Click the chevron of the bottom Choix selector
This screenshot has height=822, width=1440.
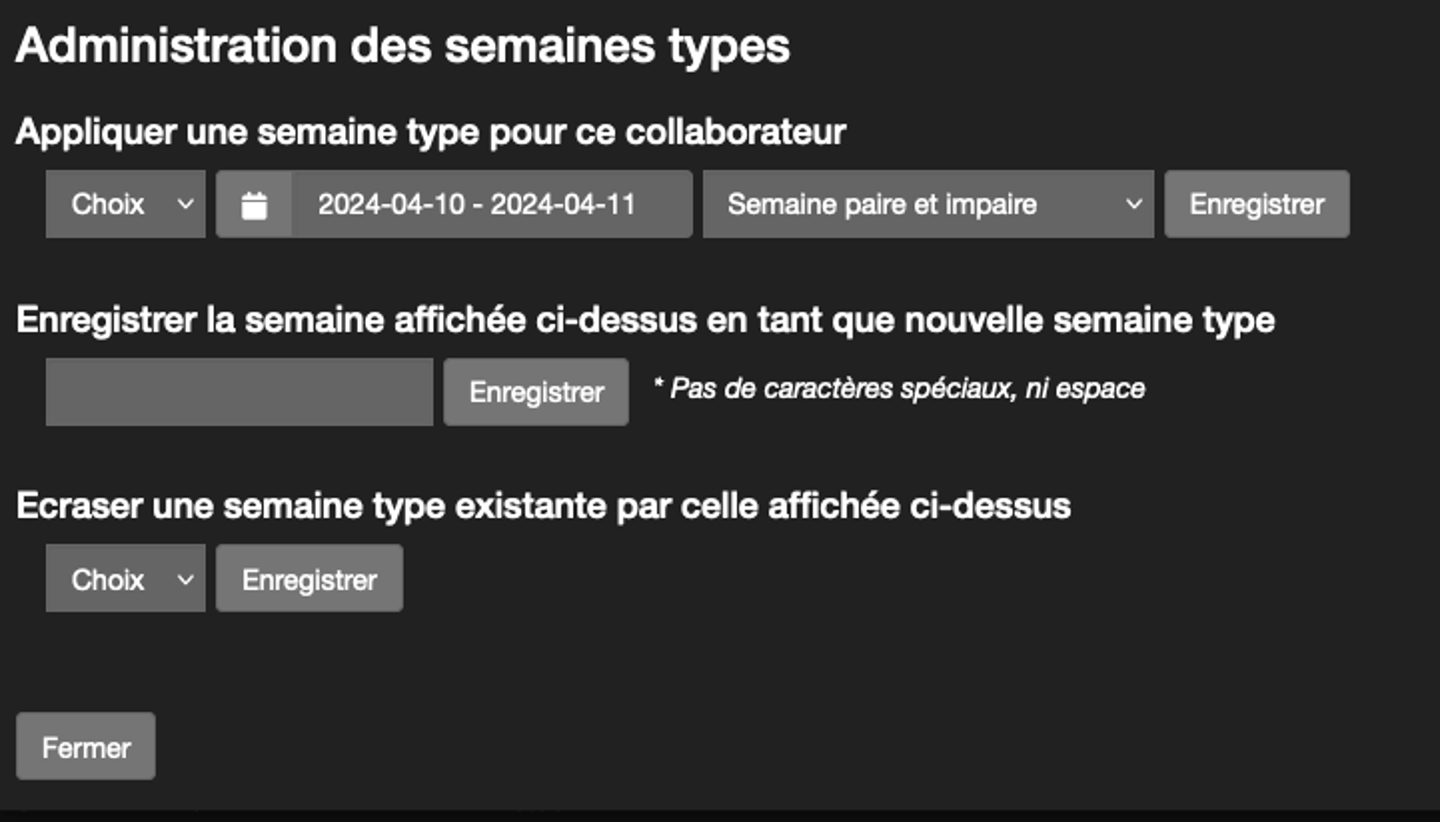click(185, 579)
